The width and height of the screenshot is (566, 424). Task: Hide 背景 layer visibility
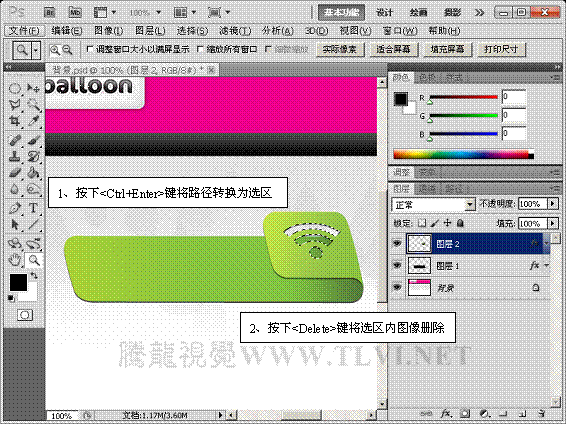point(397,288)
